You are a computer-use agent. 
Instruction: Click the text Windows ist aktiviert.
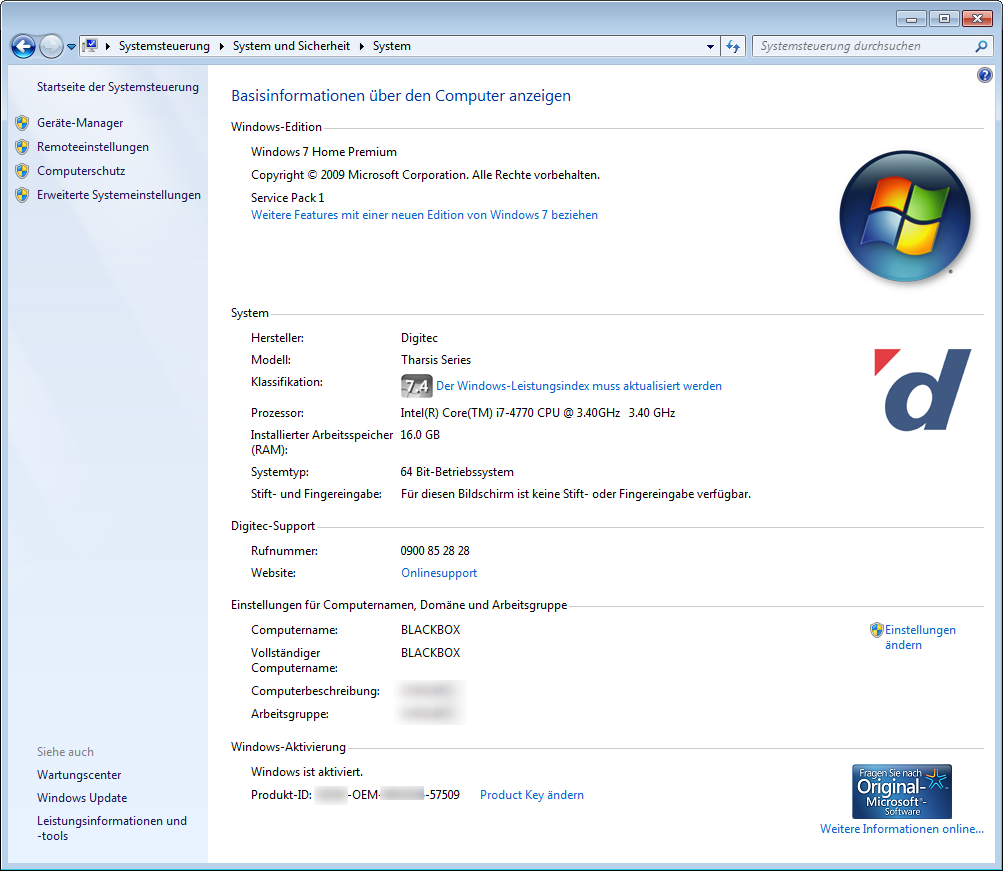coord(307,772)
